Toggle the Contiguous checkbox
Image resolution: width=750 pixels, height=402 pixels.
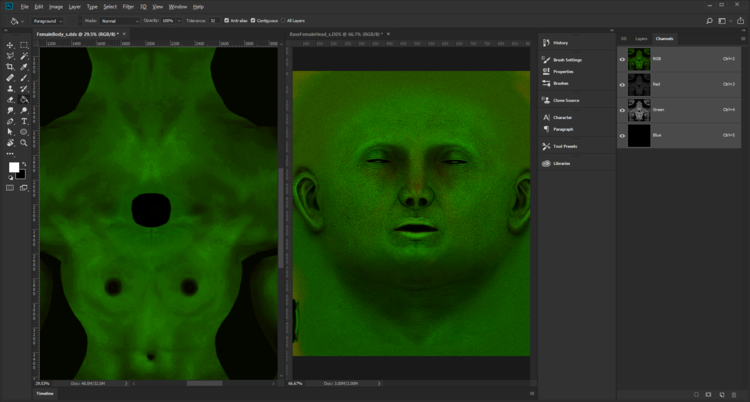click(x=253, y=21)
